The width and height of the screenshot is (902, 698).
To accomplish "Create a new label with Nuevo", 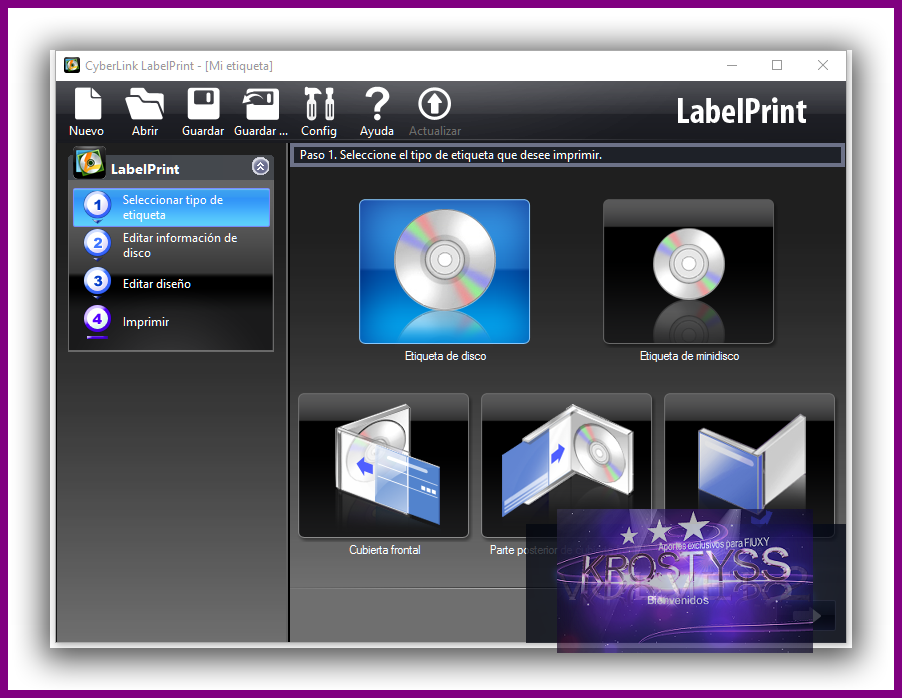I will (x=87, y=112).
